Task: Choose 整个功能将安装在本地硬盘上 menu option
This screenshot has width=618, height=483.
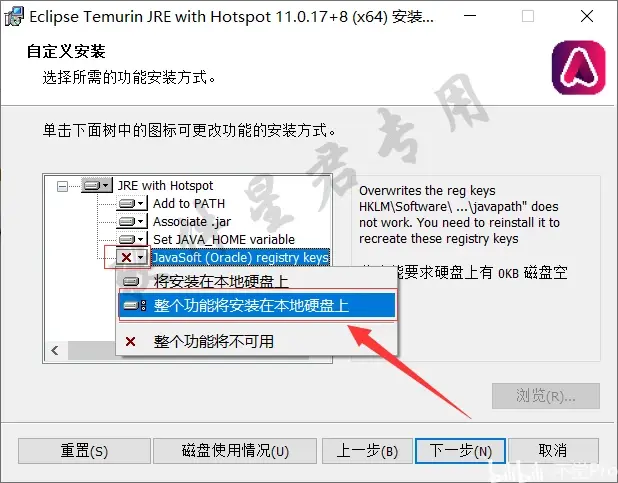Action: tap(257, 306)
